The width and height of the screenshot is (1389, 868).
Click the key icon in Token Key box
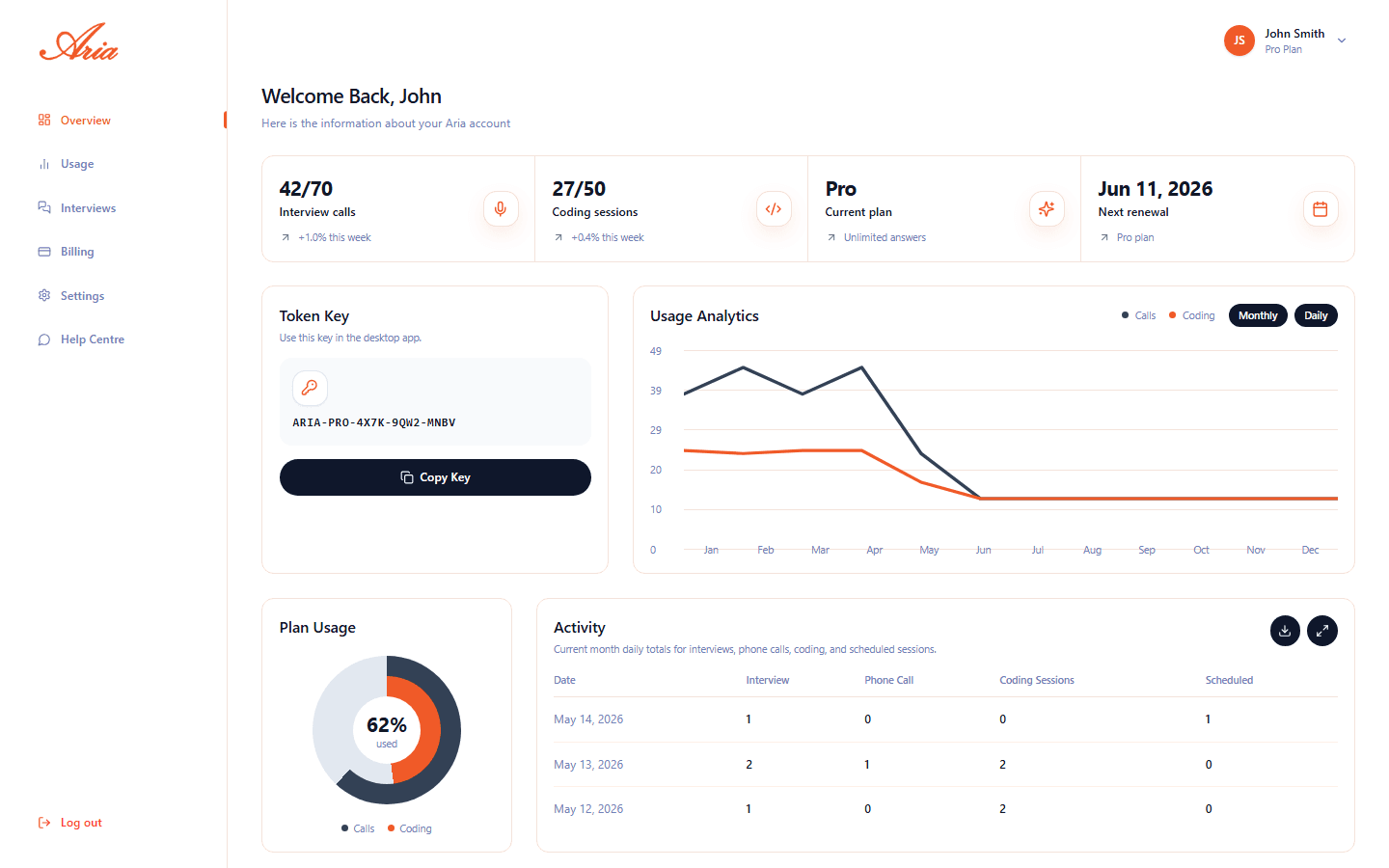click(310, 388)
